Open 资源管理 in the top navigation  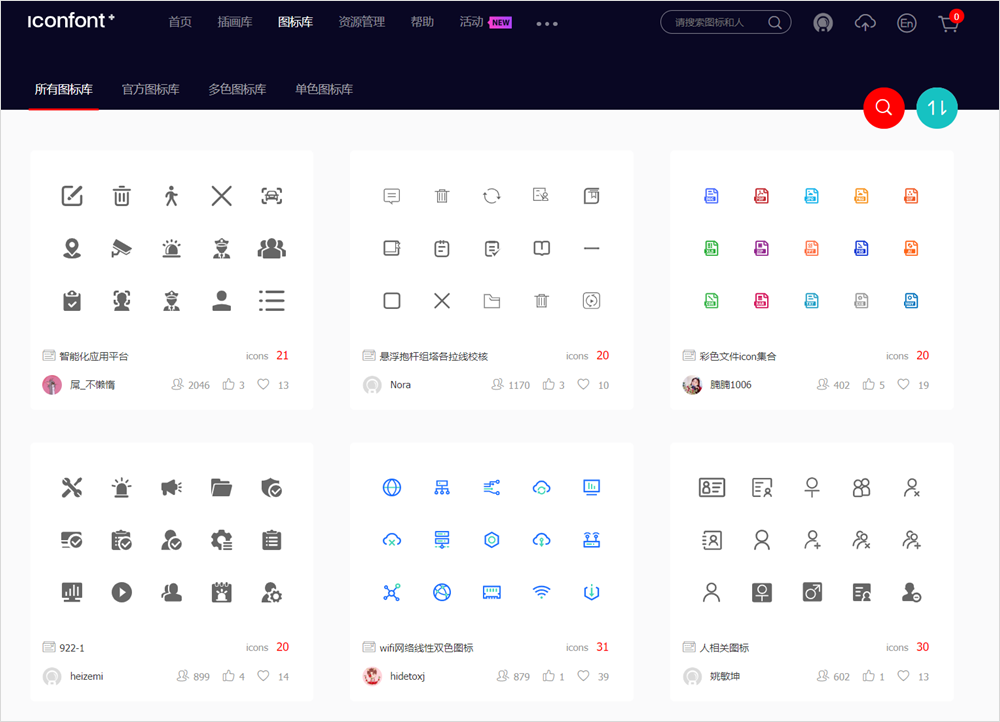pyautogui.click(x=362, y=22)
